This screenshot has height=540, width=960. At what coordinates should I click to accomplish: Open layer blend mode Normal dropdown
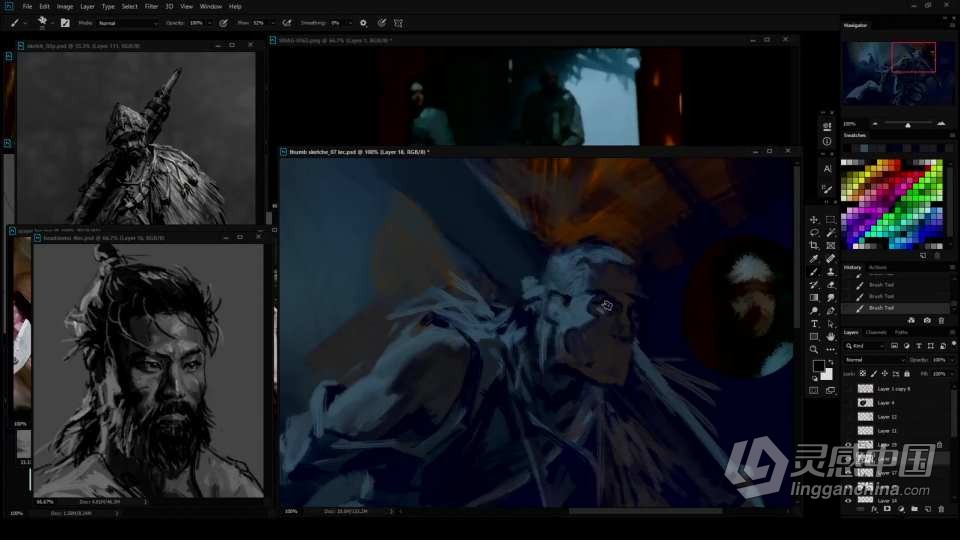point(875,360)
